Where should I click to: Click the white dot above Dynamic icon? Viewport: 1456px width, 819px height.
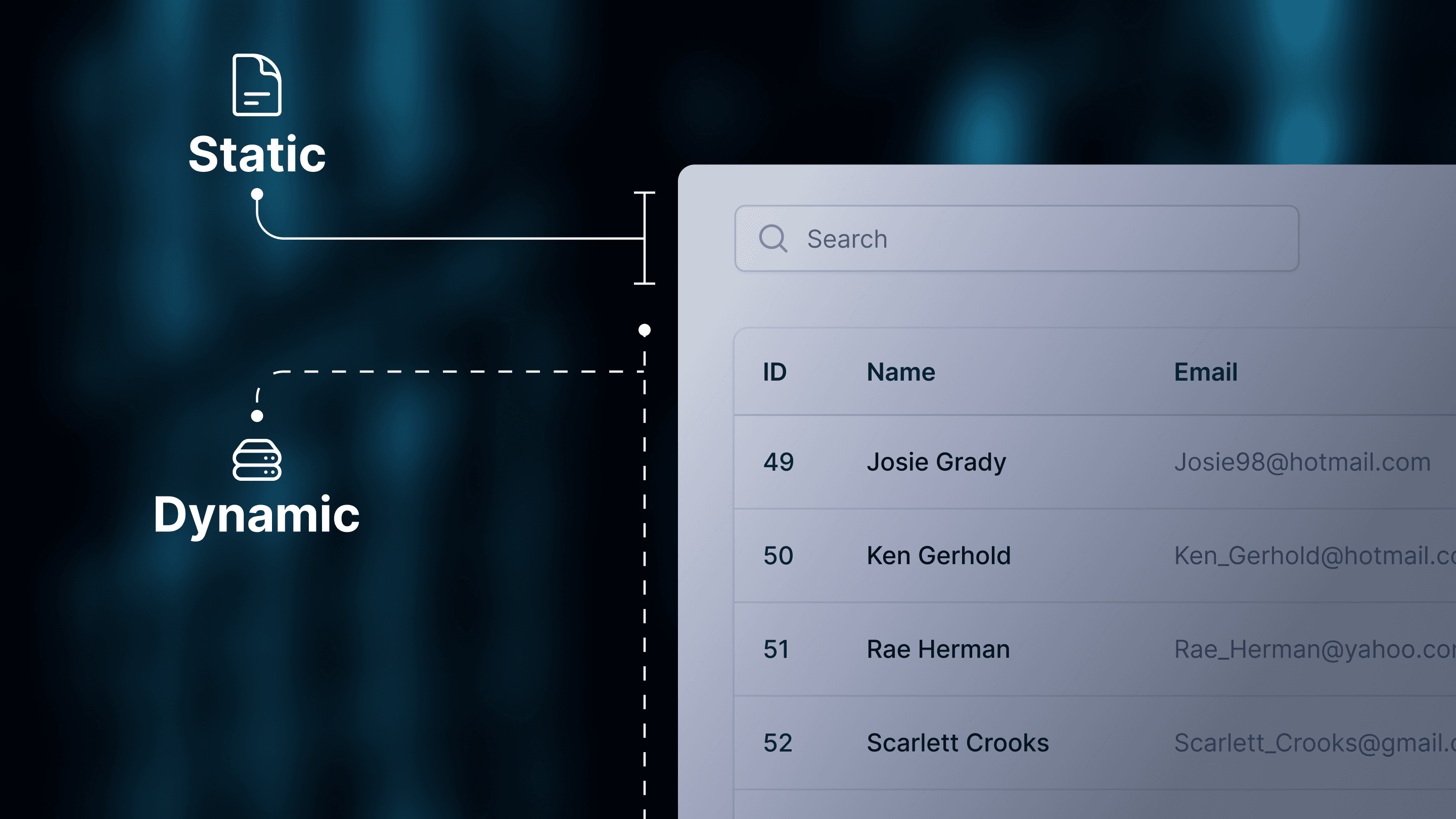tap(257, 416)
